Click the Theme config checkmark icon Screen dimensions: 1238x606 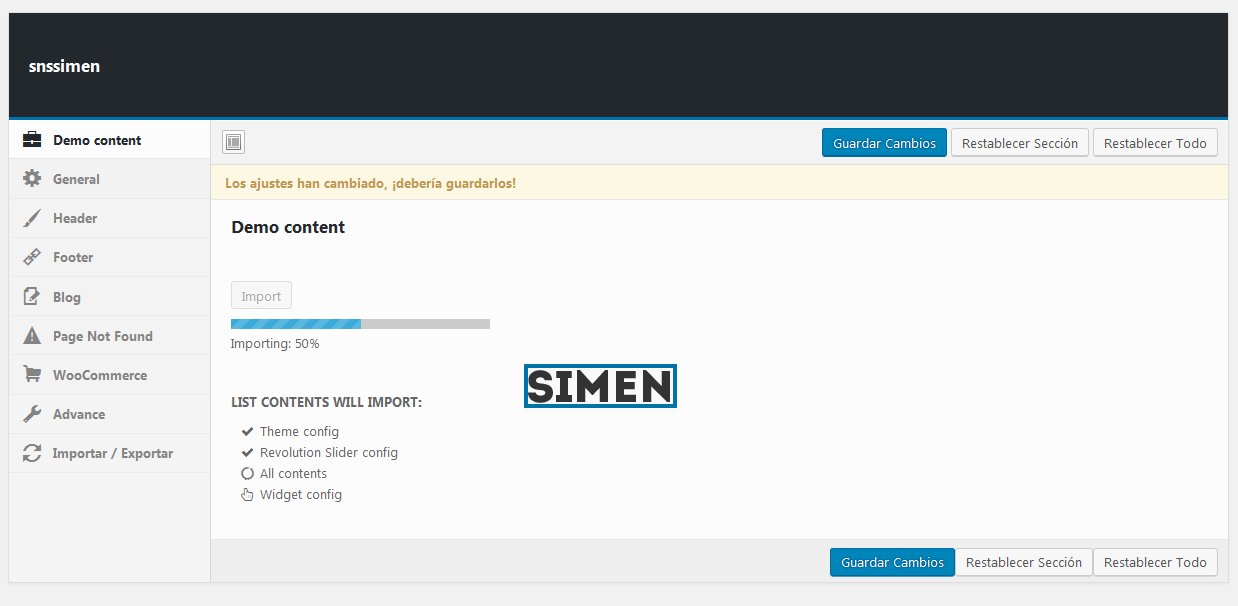[x=247, y=432]
